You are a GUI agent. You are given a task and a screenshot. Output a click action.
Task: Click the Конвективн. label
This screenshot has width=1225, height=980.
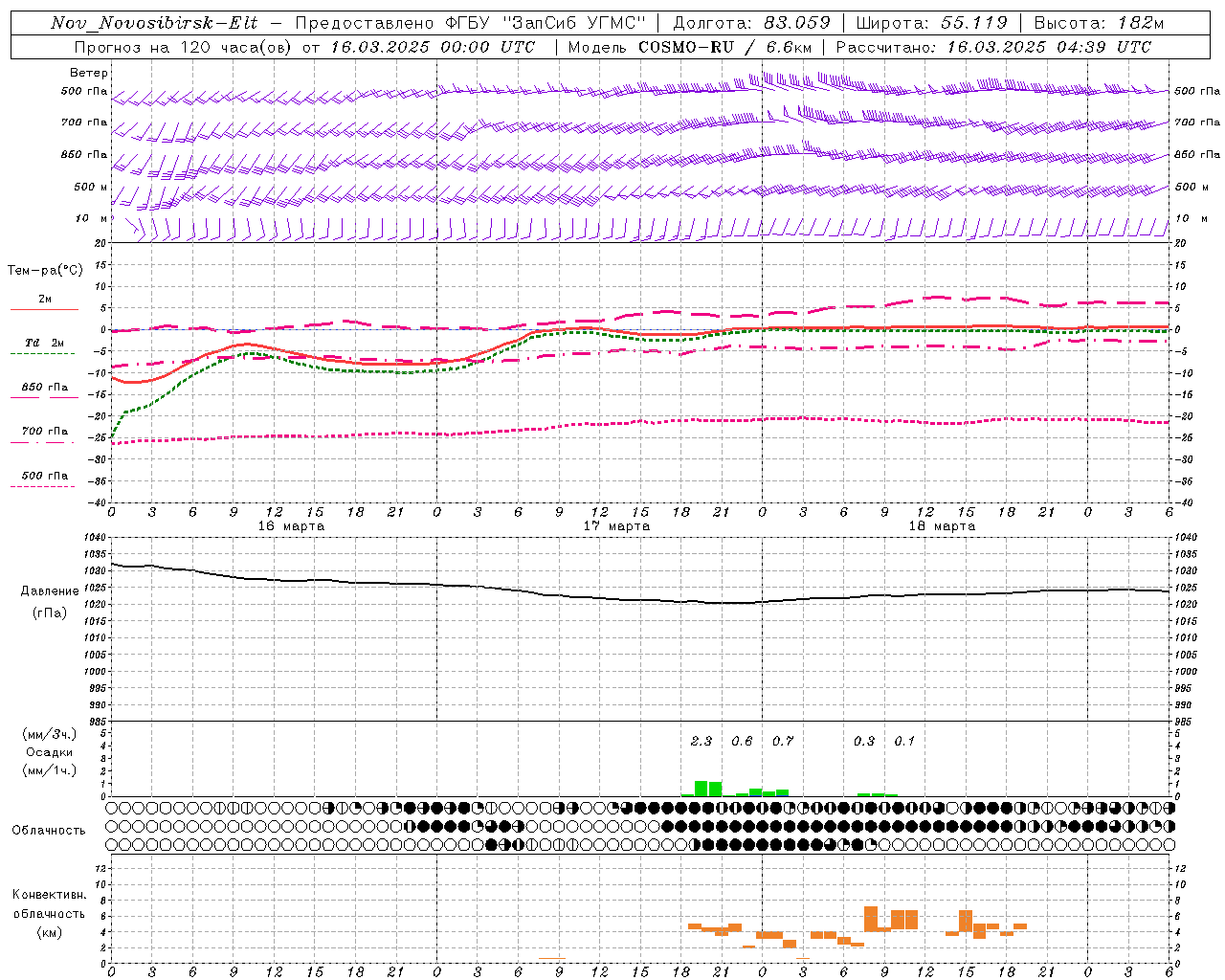click(x=50, y=895)
